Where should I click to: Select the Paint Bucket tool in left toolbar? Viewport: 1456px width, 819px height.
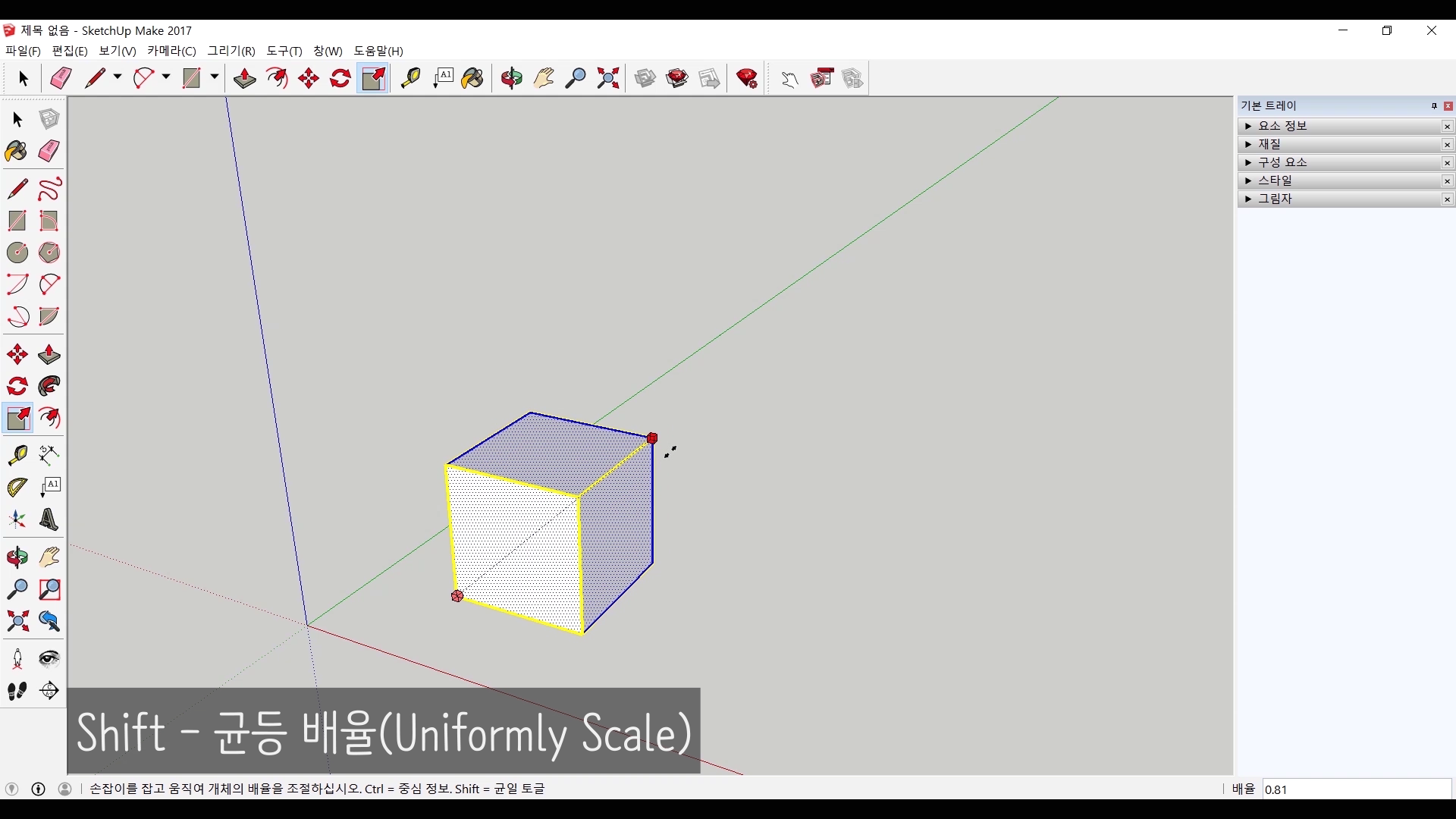[x=16, y=151]
